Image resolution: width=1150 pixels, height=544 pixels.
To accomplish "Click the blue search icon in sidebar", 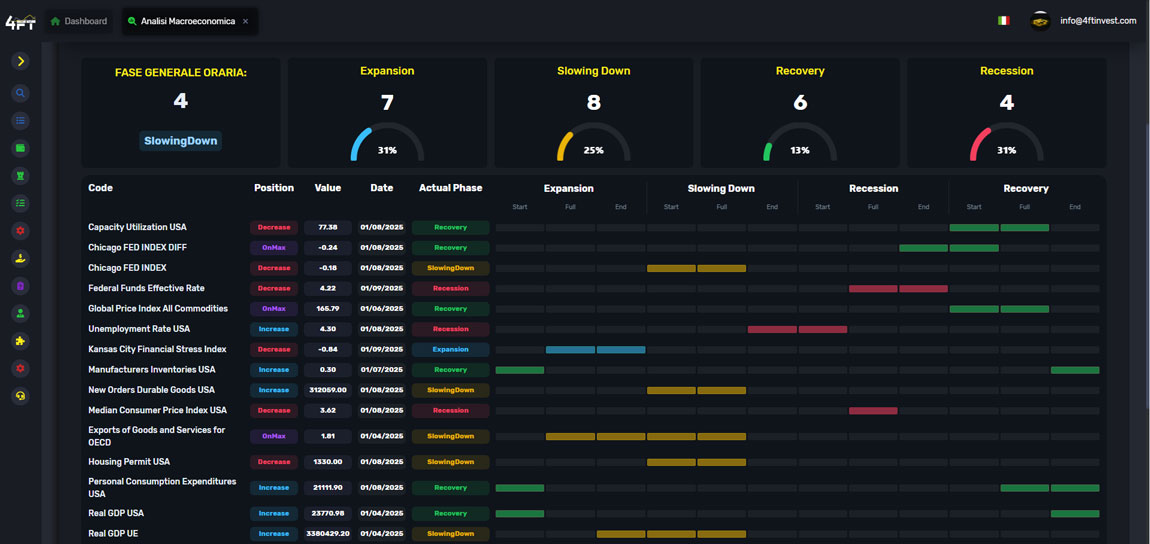I will (20, 93).
